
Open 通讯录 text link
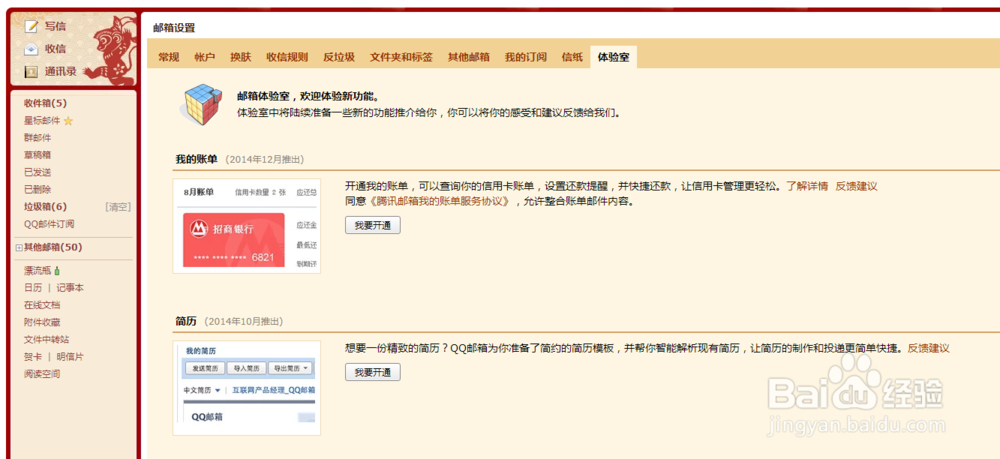point(61,72)
